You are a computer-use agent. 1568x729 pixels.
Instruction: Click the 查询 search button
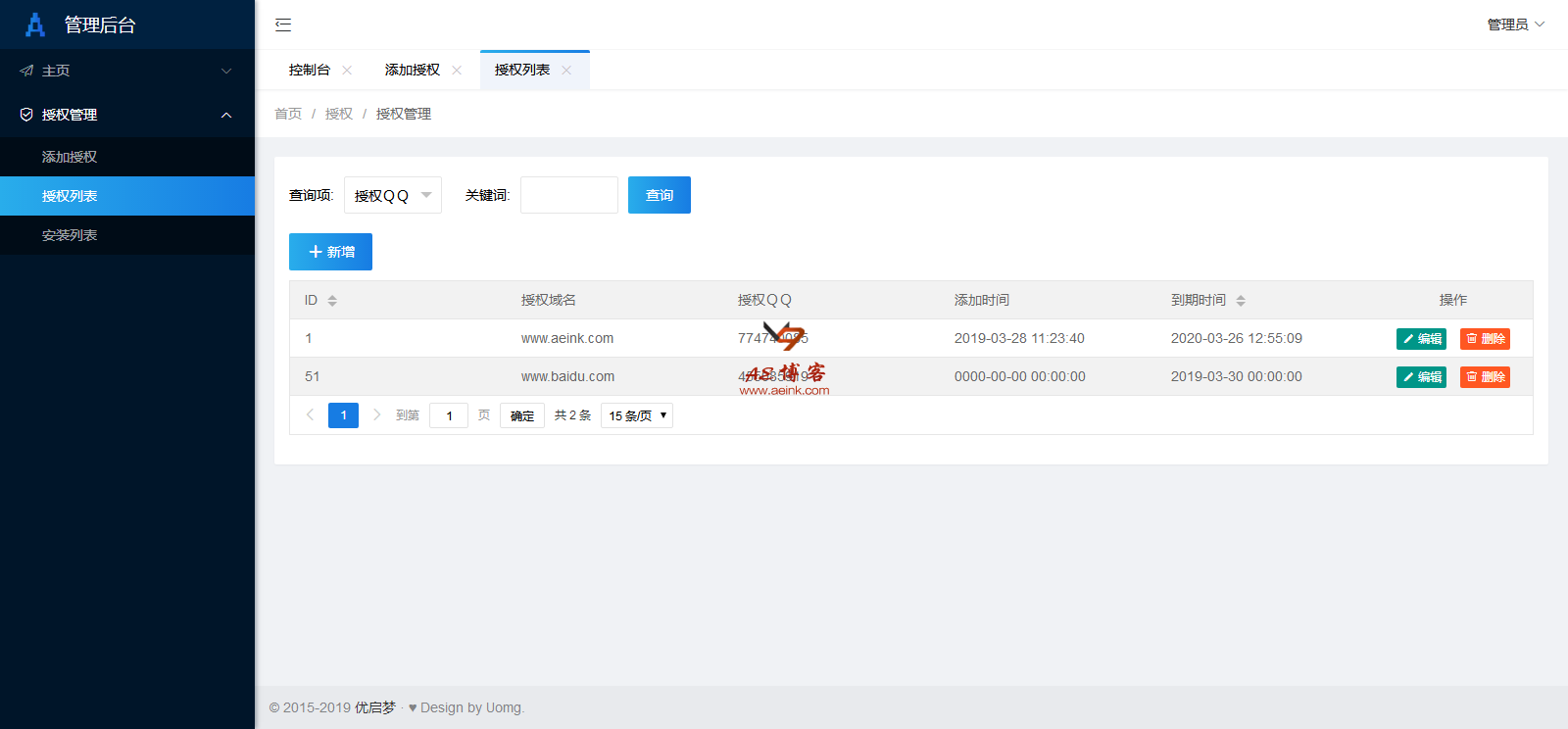pos(660,195)
